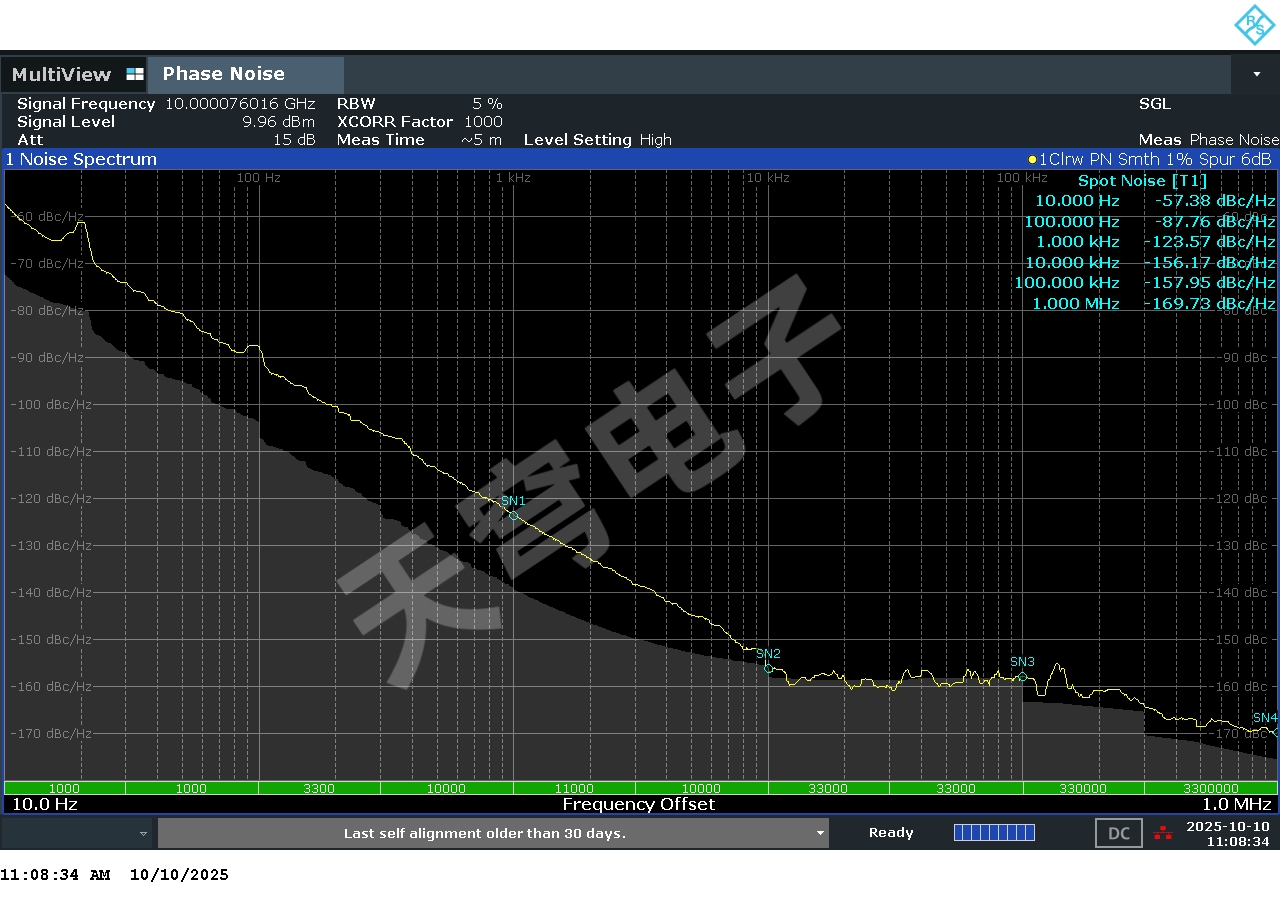Click the MultiView grid icon

click(x=135, y=75)
